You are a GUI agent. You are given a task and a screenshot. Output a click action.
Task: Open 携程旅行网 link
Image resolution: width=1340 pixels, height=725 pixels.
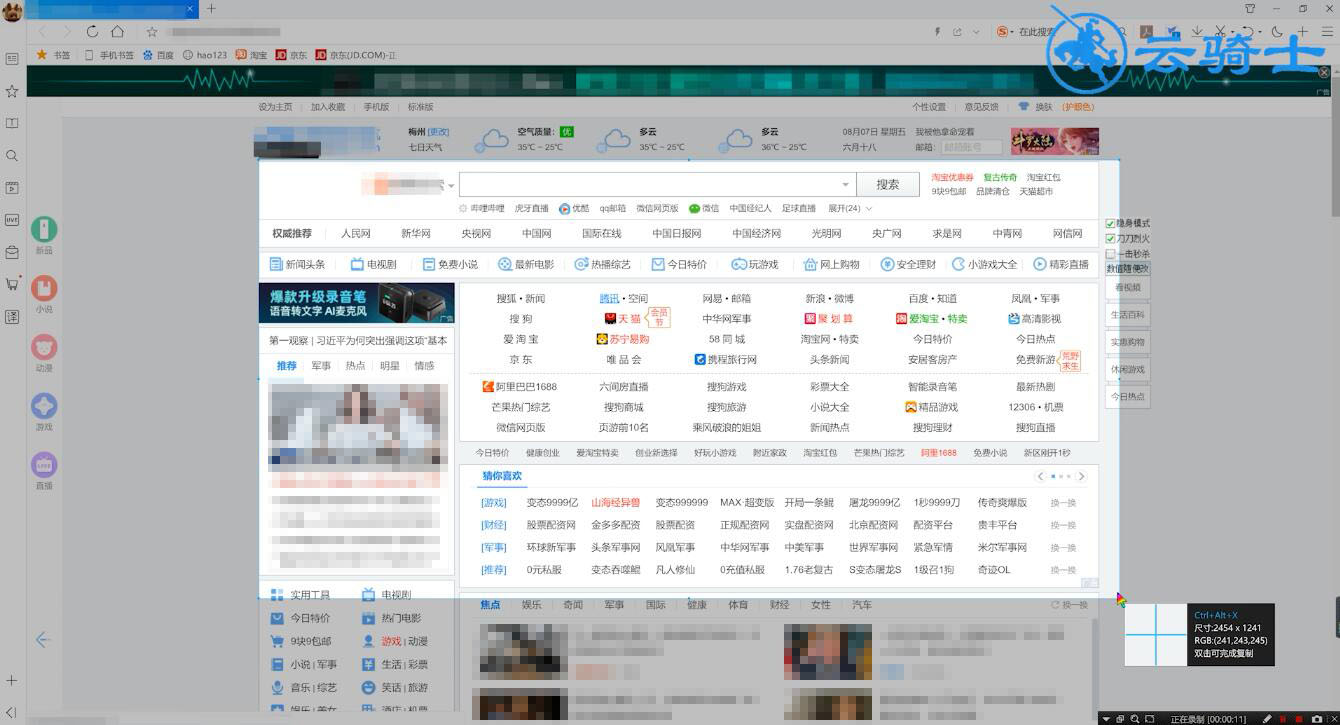[725, 359]
